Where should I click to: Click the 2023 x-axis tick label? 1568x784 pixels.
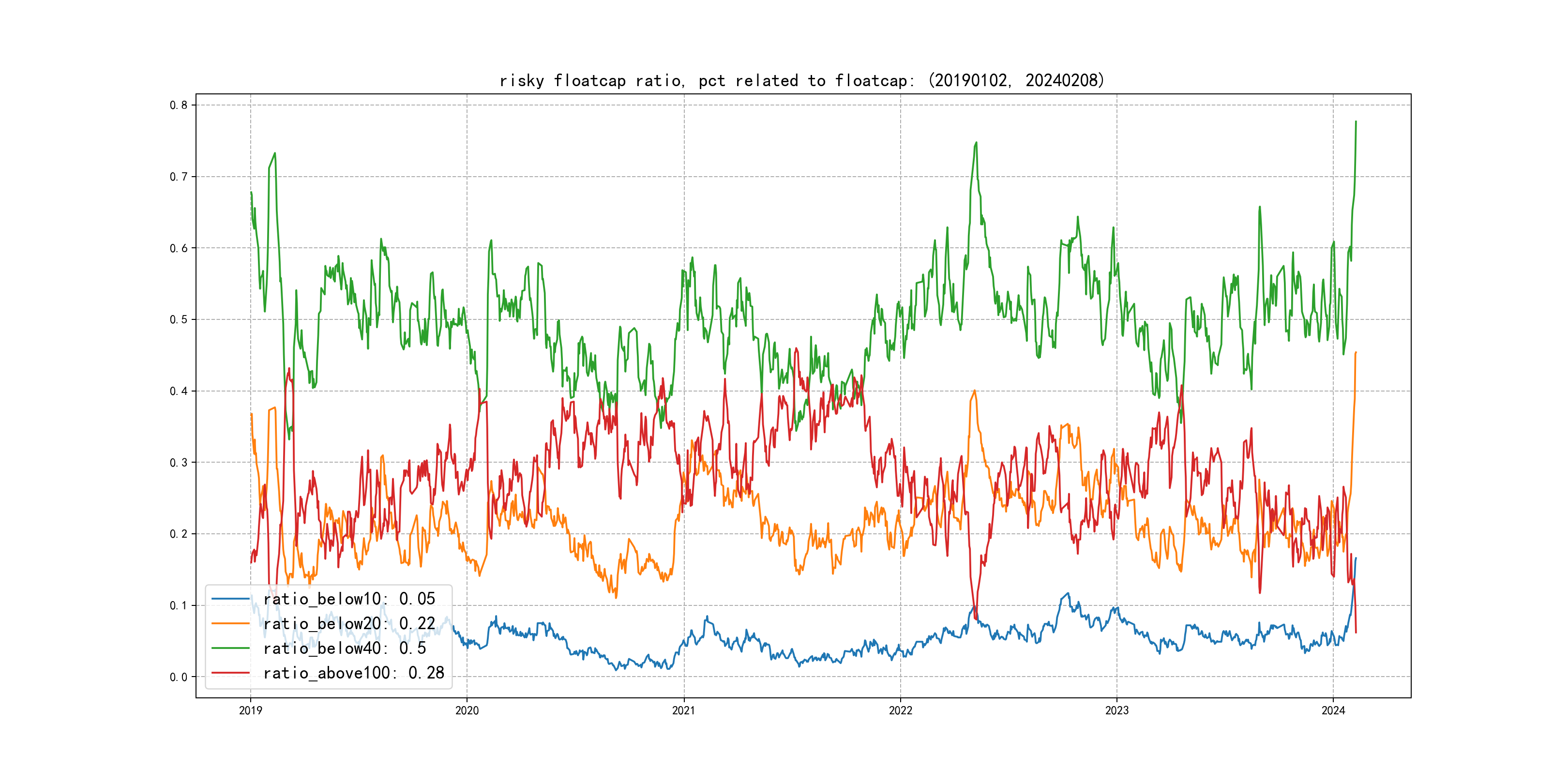pyautogui.click(x=1116, y=710)
